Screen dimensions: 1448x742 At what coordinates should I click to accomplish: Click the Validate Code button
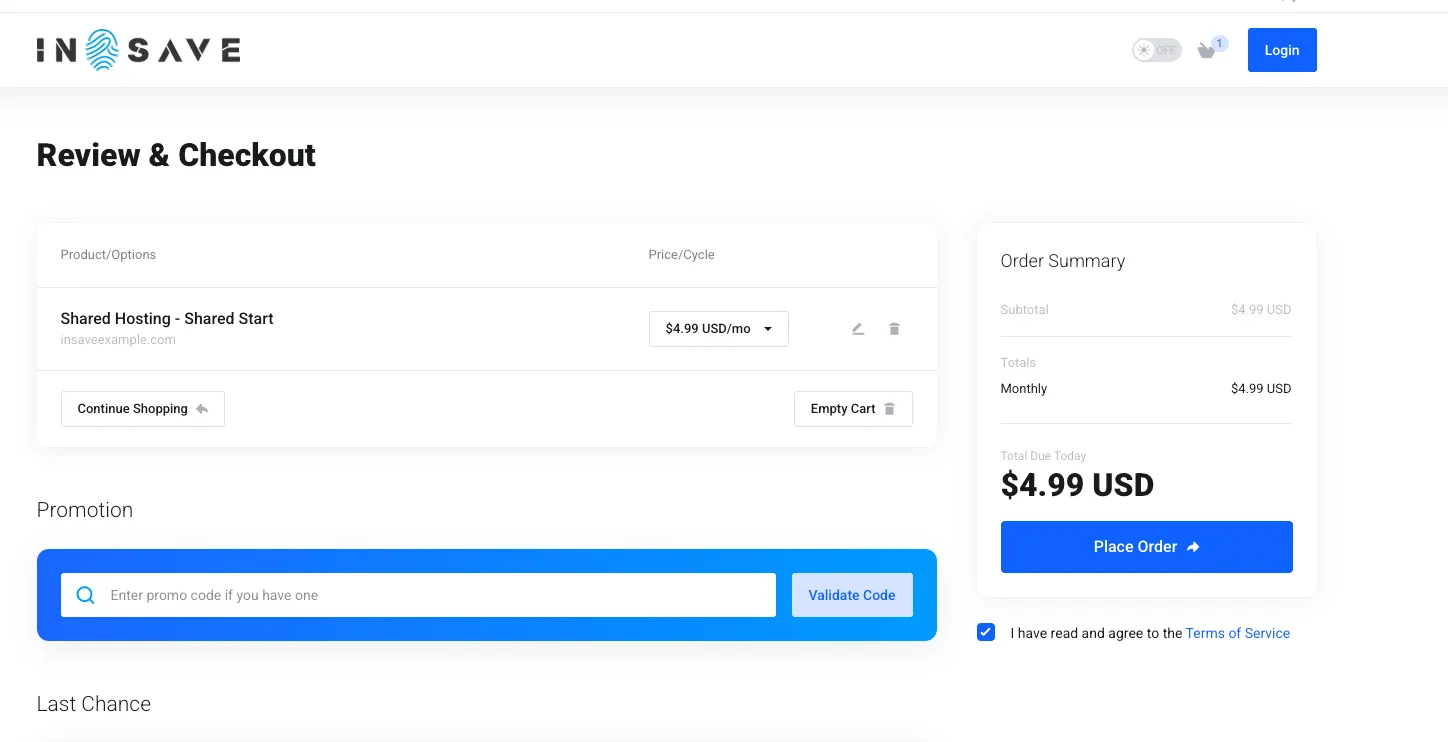[852, 595]
